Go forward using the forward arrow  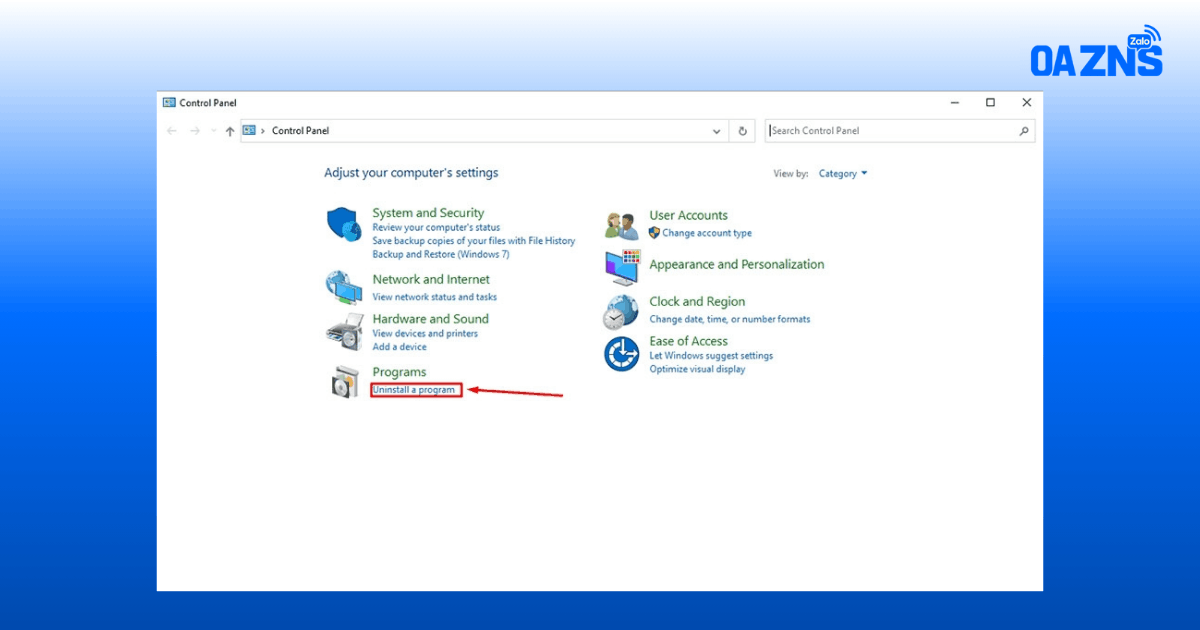[195, 131]
